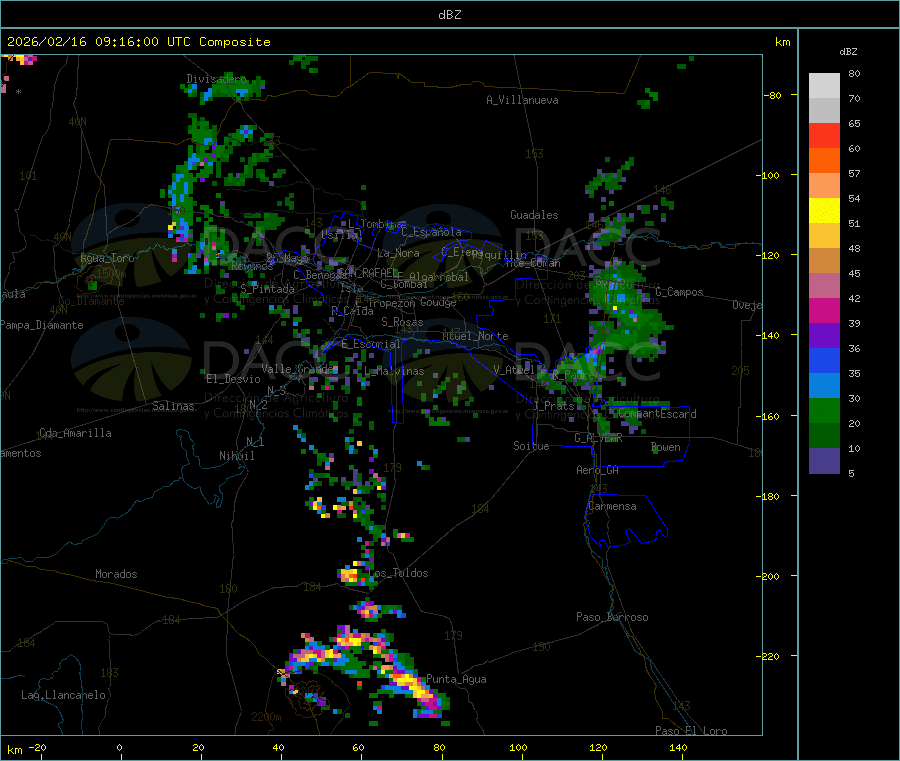The height and width of the screenshot is (761, 900).
Task: Click the magenta 39-42 dBZ legend swatch
Action: [824, 310]
